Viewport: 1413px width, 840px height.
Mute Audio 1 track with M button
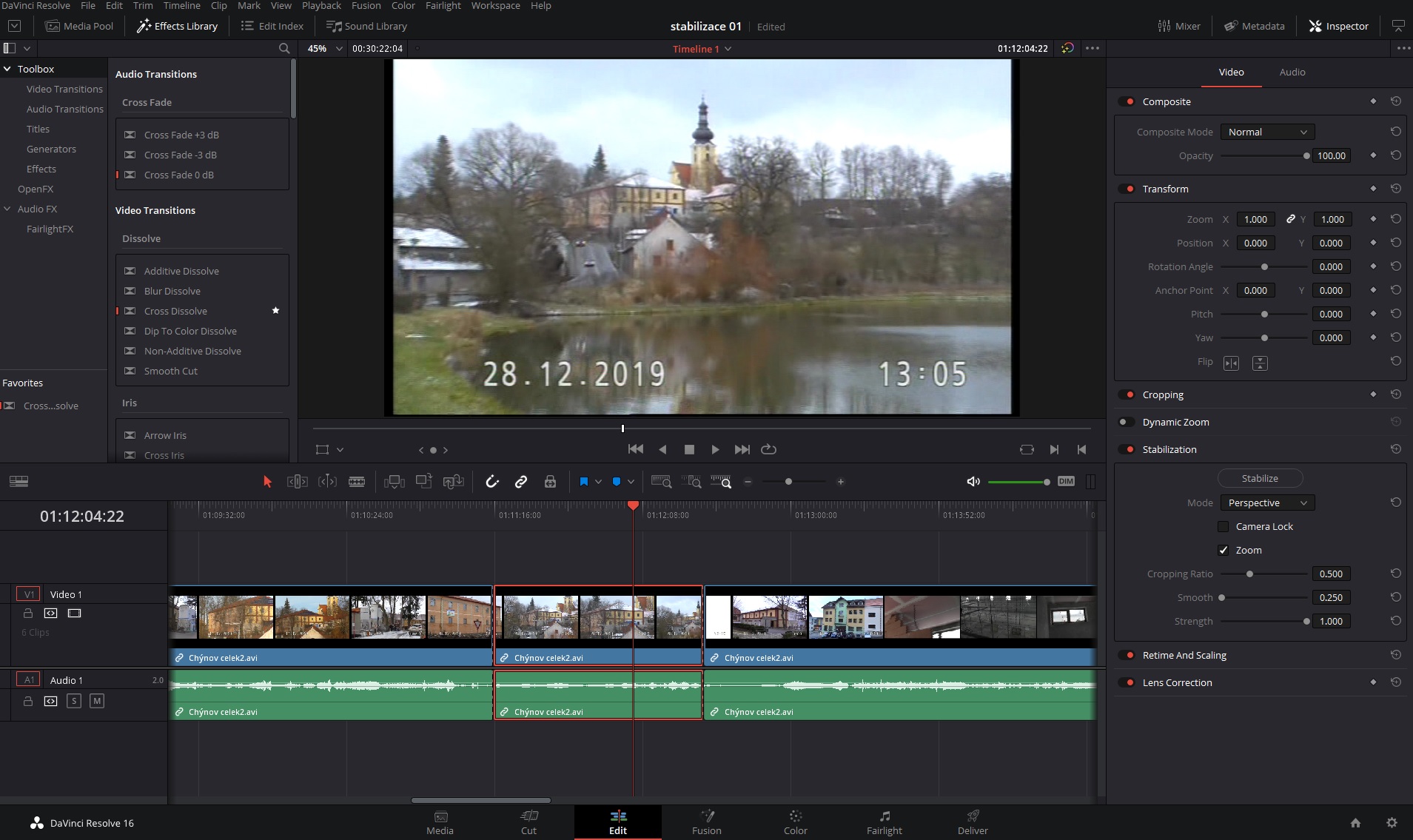coord(97,701)
